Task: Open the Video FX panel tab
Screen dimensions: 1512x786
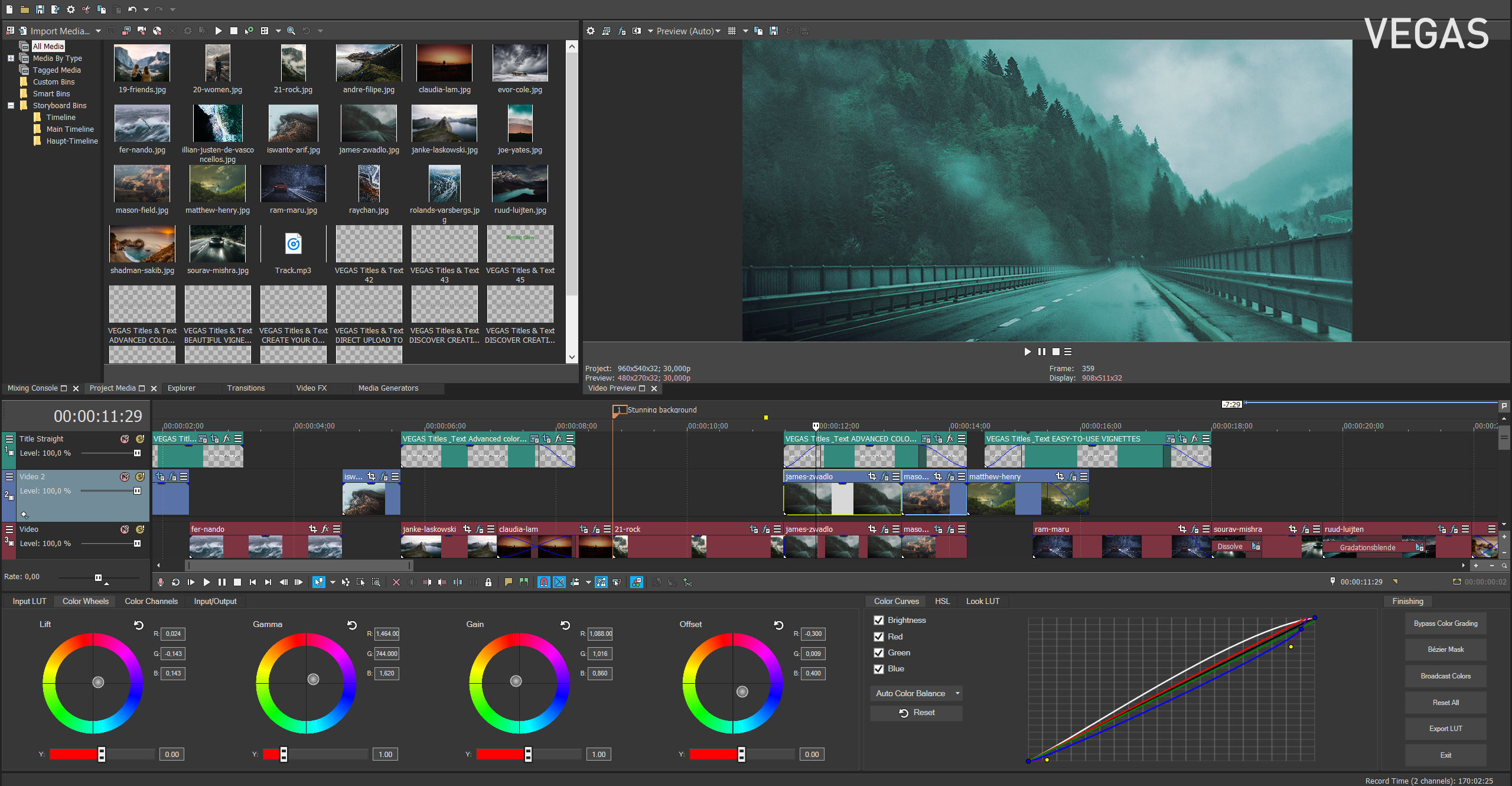Action: [308, 388]
